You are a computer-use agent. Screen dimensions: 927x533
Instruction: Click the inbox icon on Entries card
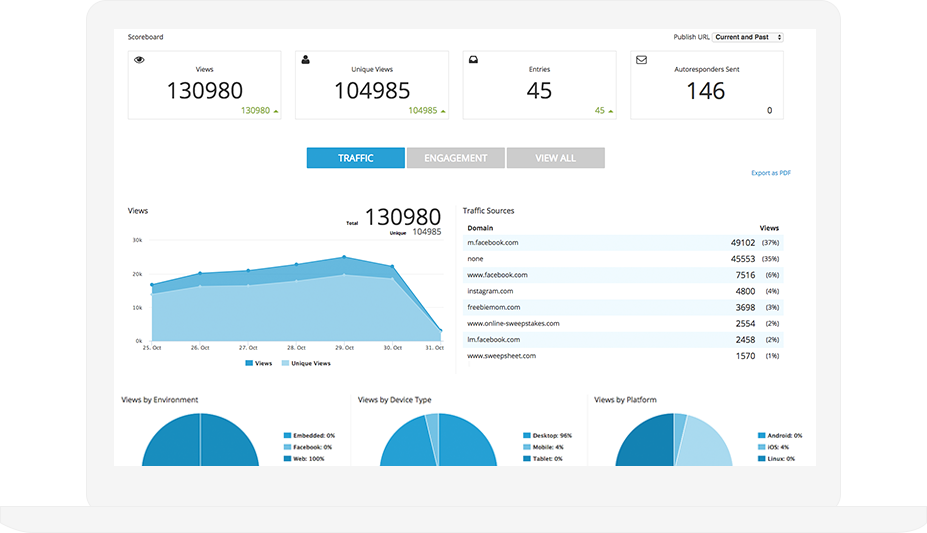click(x=473, y=60)
